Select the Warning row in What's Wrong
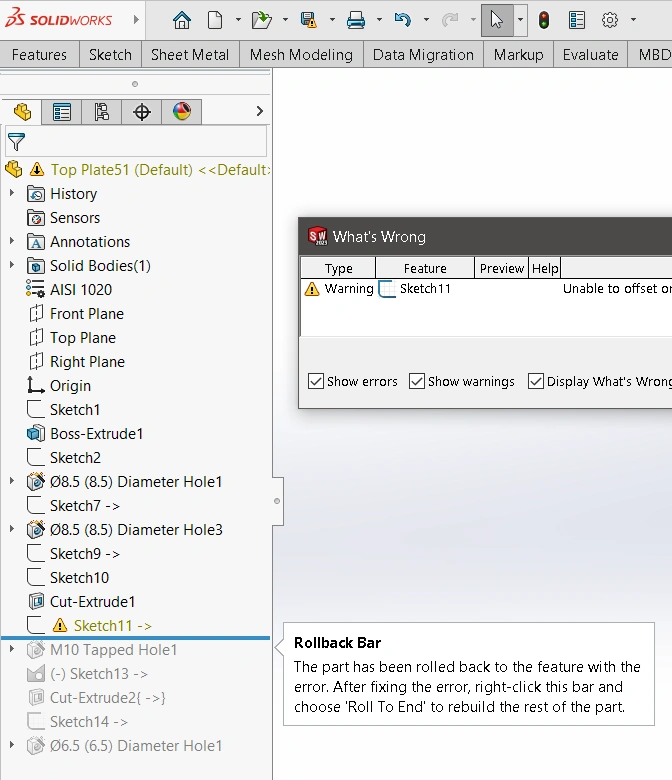672x780 pixels. (486, 289)
